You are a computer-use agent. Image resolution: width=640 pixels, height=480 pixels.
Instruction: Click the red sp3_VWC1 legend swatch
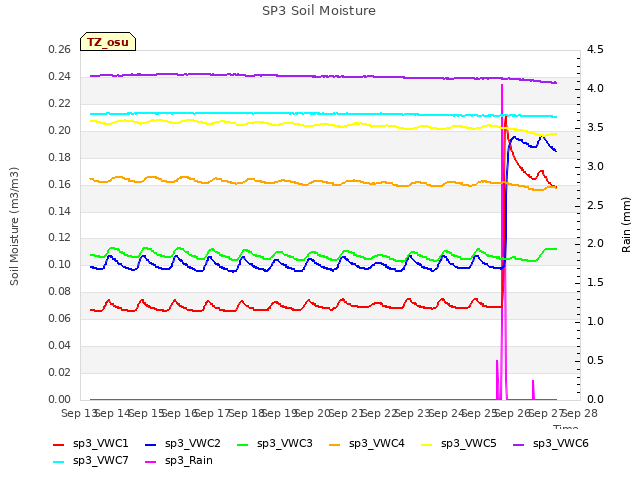point(59,445)
